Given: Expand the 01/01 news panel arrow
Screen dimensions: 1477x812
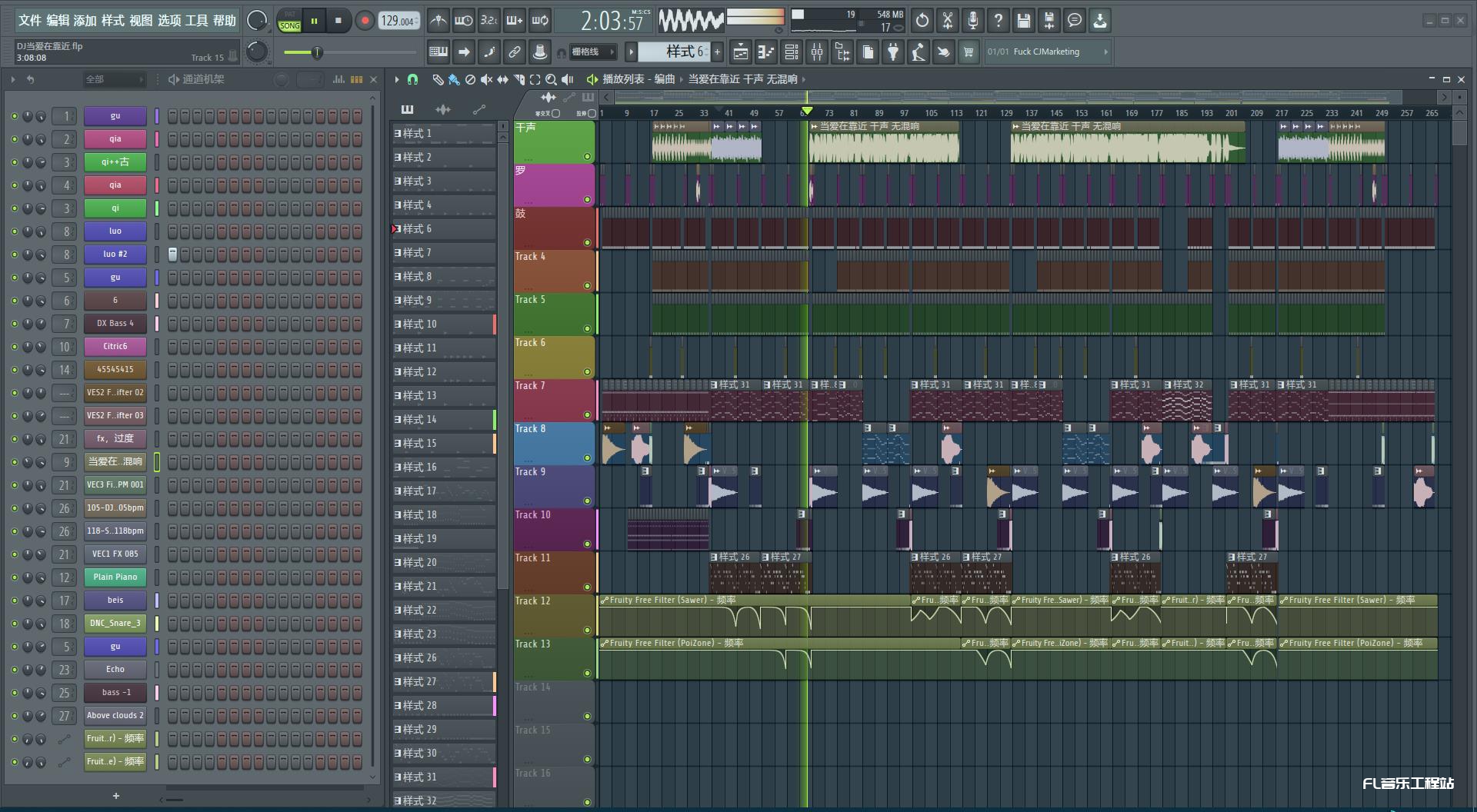Looking at the screenshot, I should pyautogui.click(x=1105, y=52).
